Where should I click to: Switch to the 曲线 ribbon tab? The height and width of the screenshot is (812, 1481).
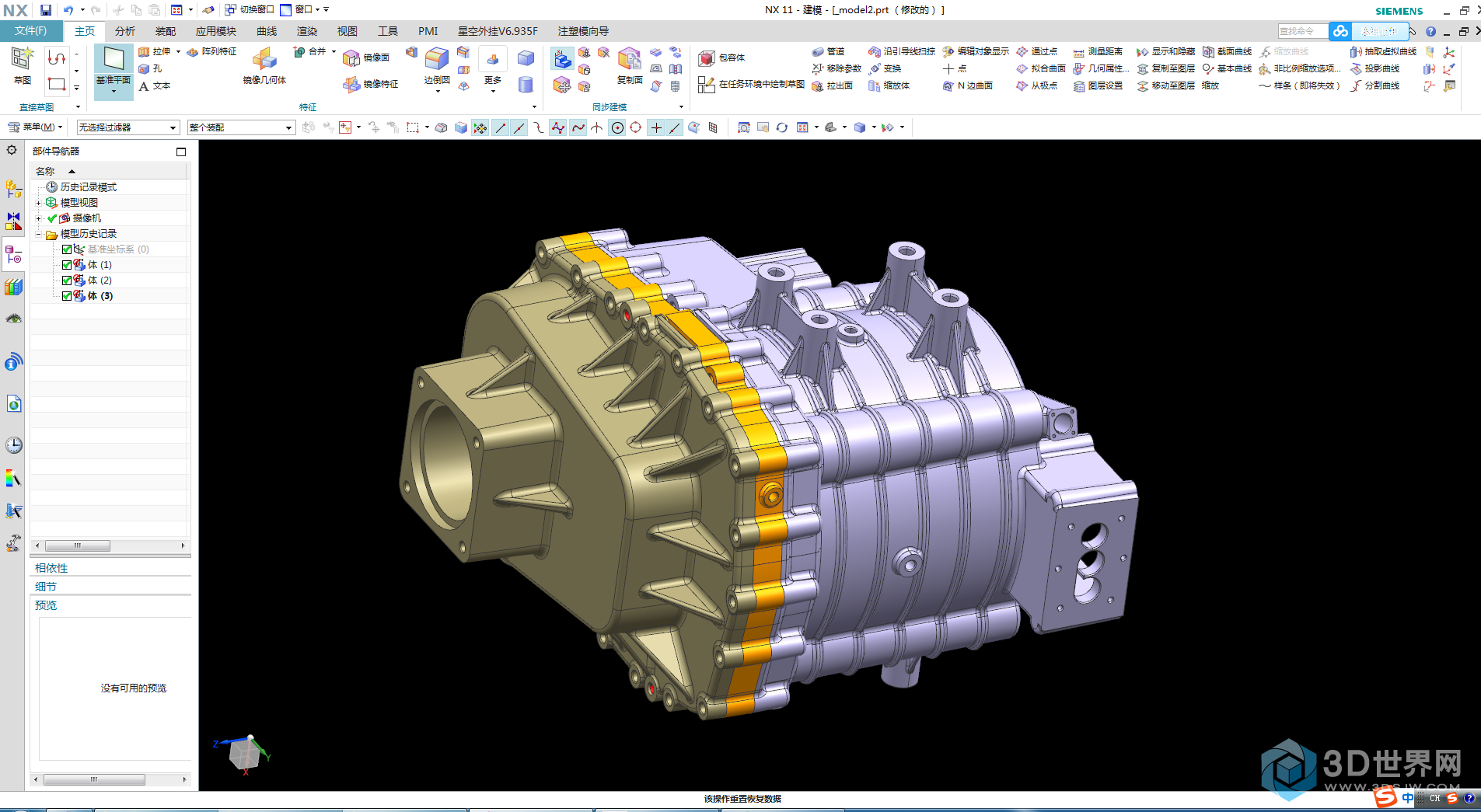tap(267, 31)
